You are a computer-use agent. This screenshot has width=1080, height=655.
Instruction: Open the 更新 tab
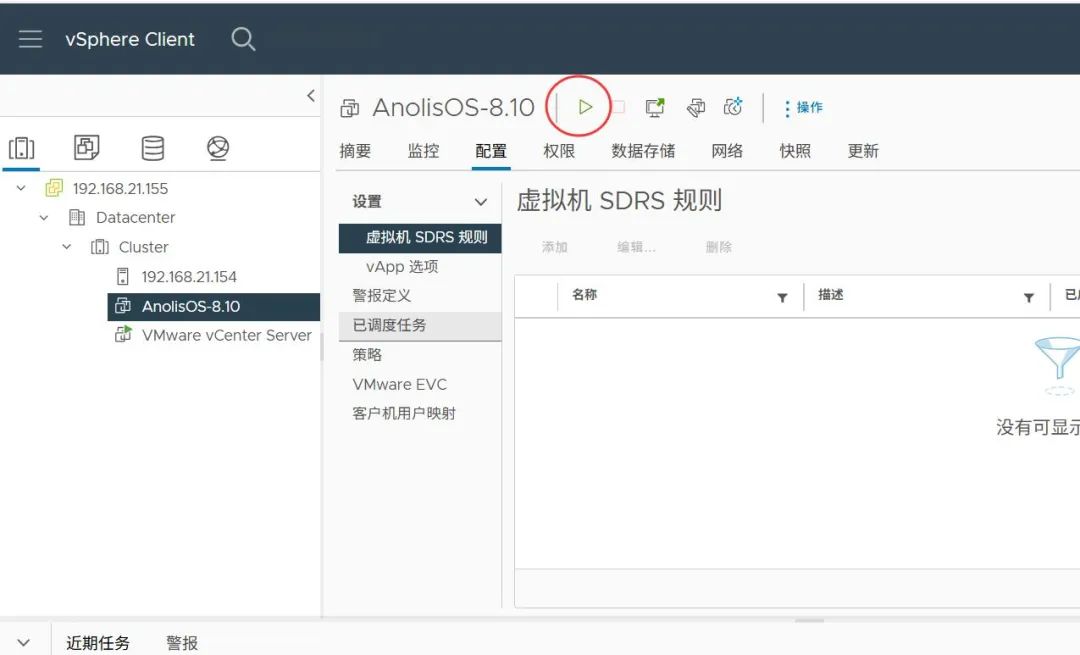863,151
